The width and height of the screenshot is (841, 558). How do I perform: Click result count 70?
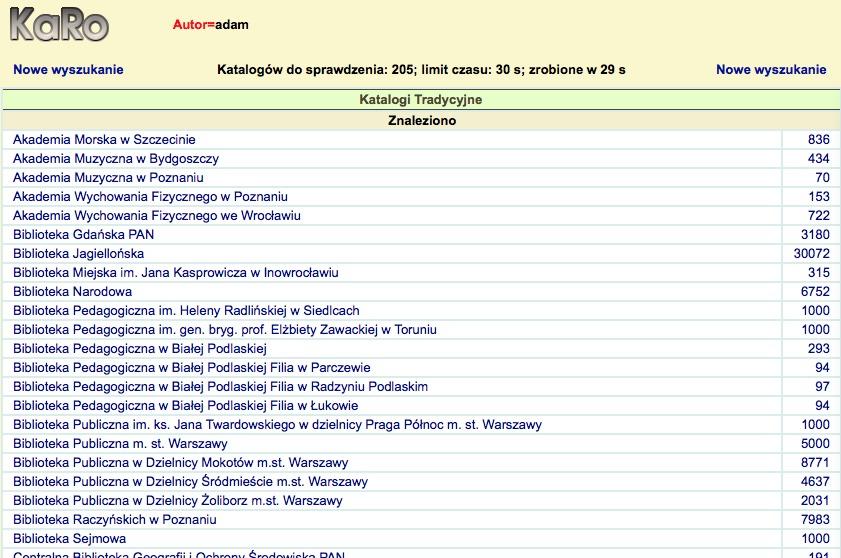point(822,178)
